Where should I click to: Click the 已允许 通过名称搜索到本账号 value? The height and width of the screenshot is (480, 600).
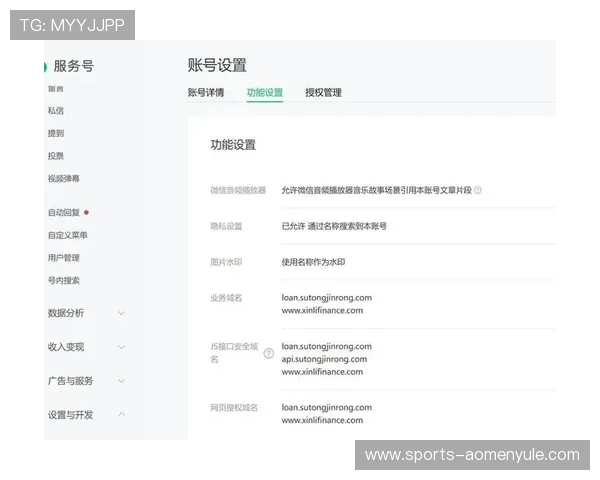(x=334, y=226)
